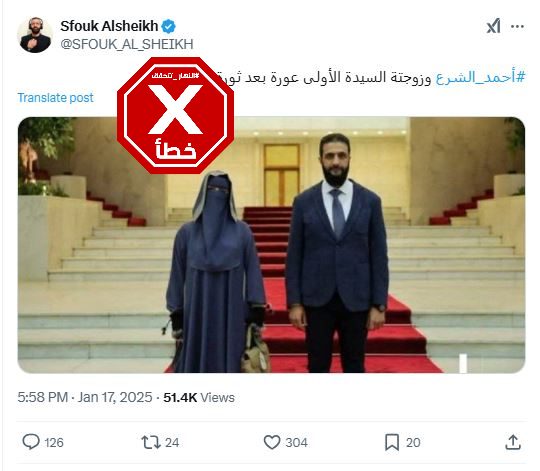Bookmark this post
Image resolution: width=540 pixels, height=471 pixels.
coord(392,442)
